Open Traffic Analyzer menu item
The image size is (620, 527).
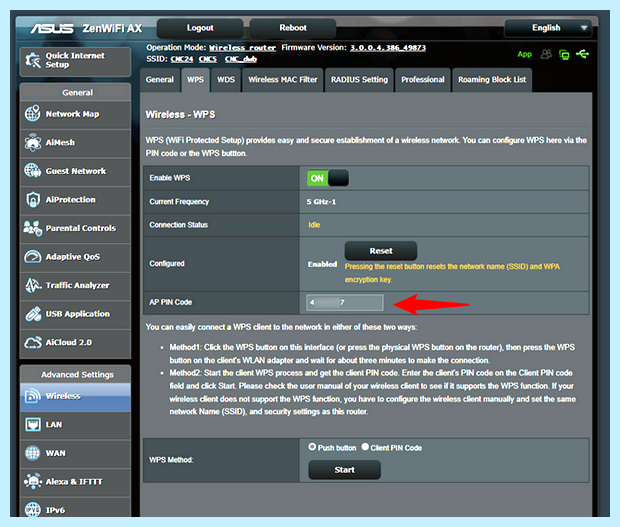click(x=75, y=285)
